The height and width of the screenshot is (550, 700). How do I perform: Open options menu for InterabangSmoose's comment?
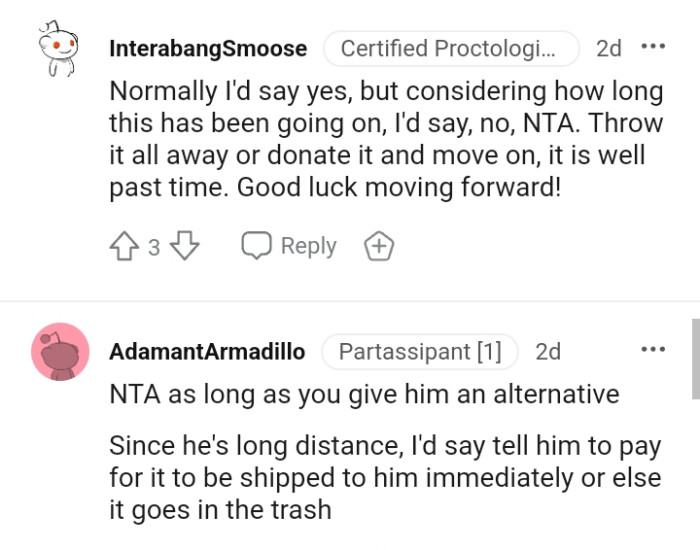(652, 47)
